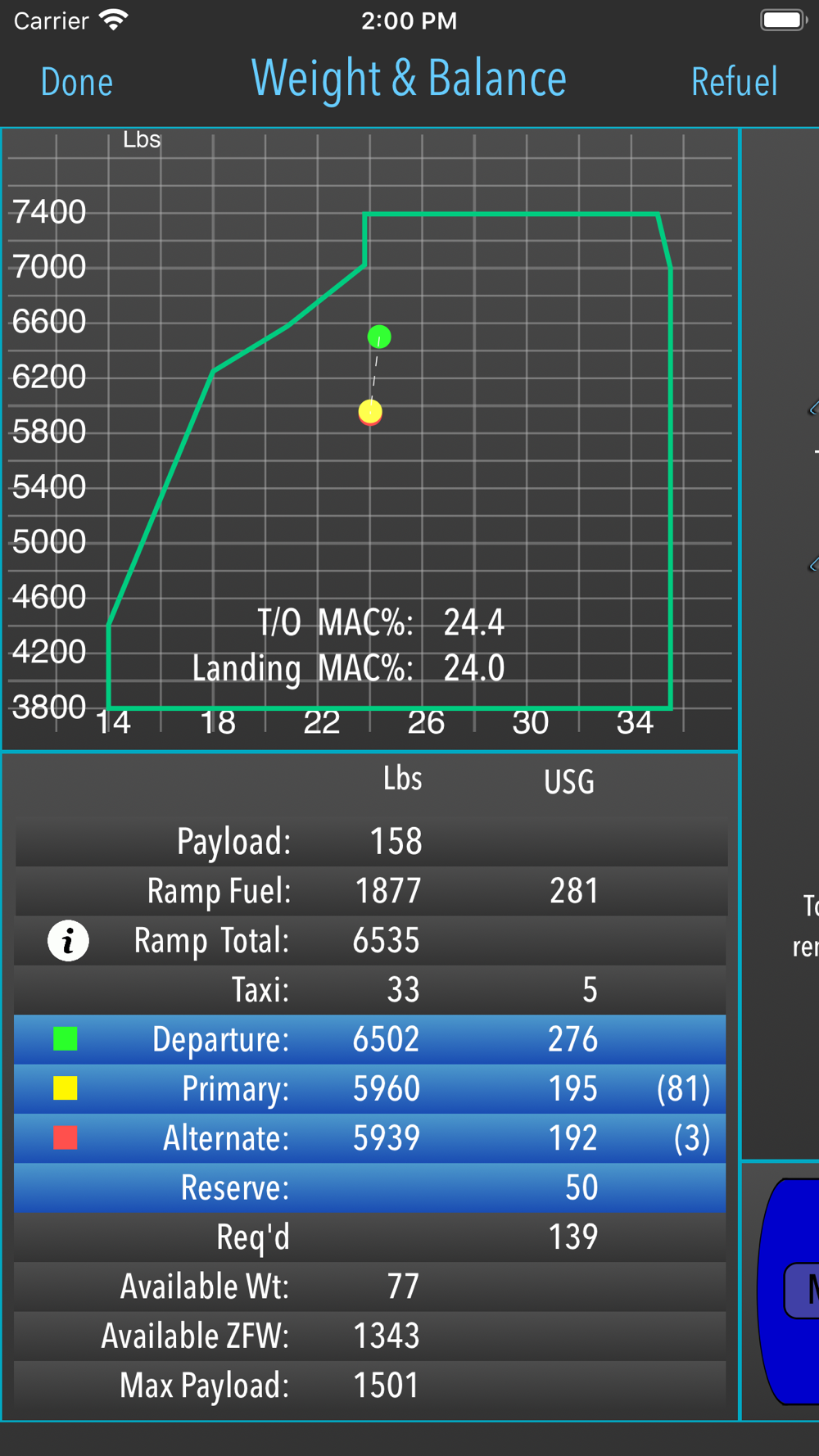Tap the Primary: row label

(x=236, y=1090)
